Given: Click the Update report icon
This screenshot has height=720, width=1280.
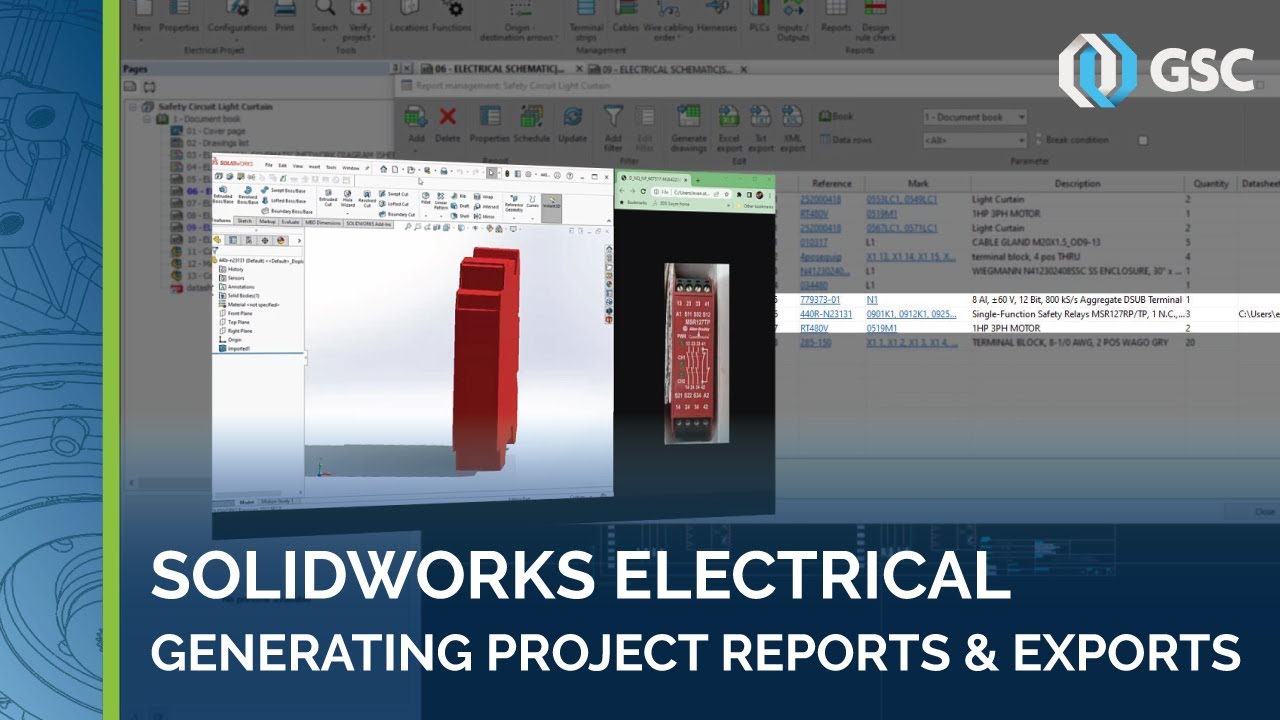Looking at the screenshot, I should (571, 116).
